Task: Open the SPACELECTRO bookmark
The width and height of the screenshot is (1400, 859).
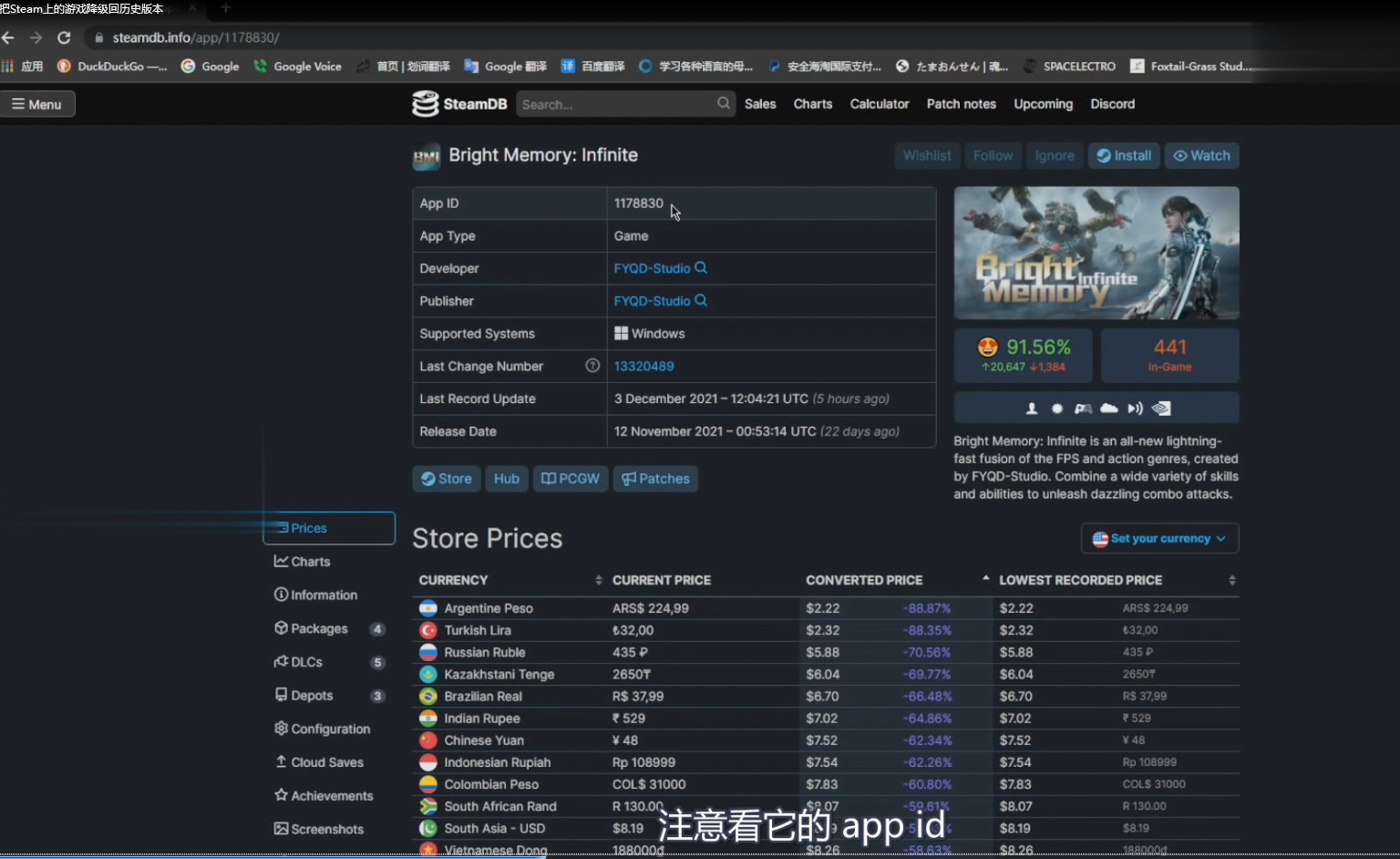Action: point(1069,66)
